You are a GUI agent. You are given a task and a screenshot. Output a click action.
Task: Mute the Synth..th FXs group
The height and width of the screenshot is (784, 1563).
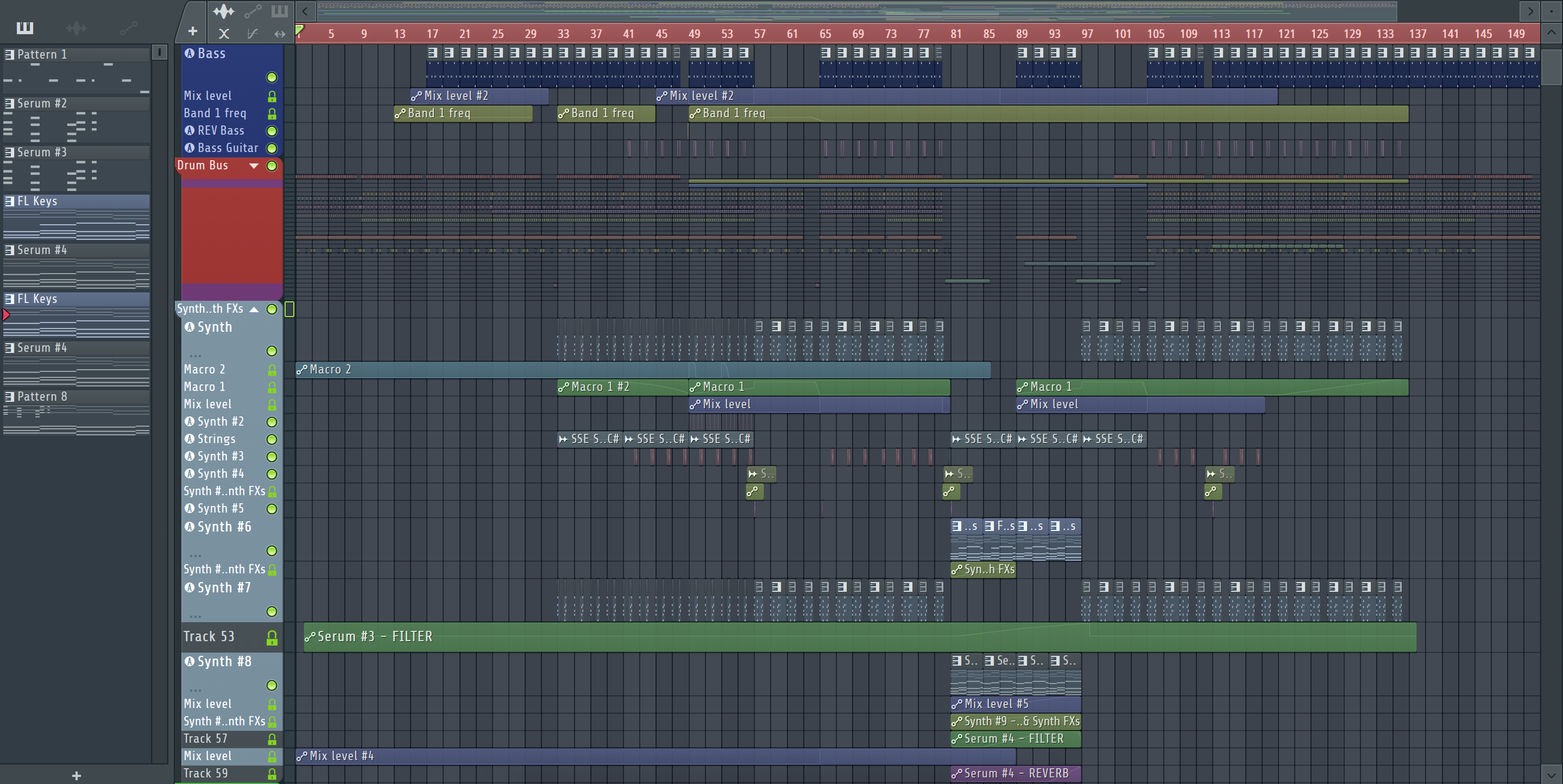[x=272, y=309]
